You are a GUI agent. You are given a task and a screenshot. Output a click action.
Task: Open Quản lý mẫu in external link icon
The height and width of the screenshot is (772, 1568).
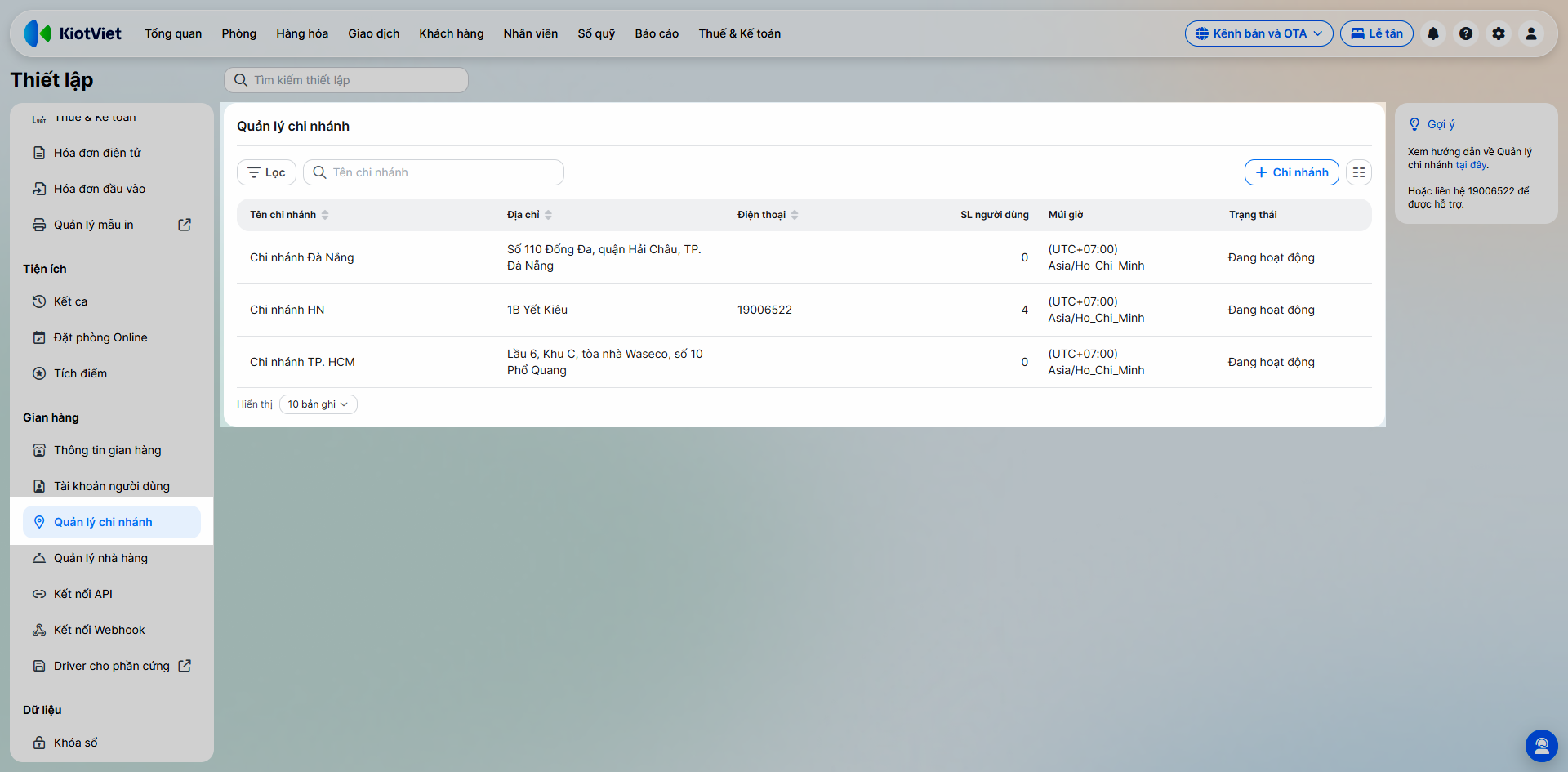pos(185,225)
